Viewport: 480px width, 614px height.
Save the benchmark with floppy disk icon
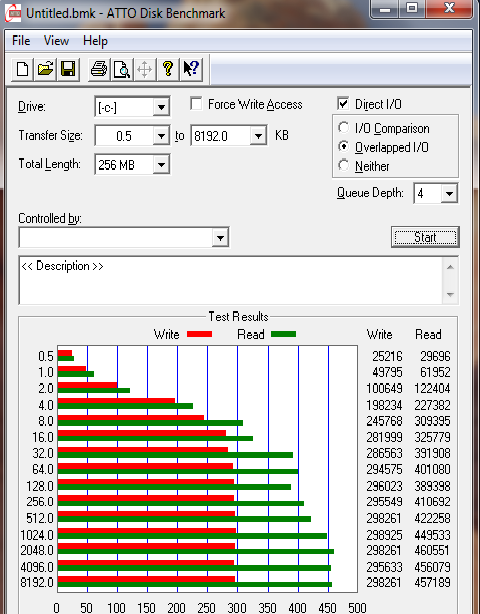click(68, 70)
